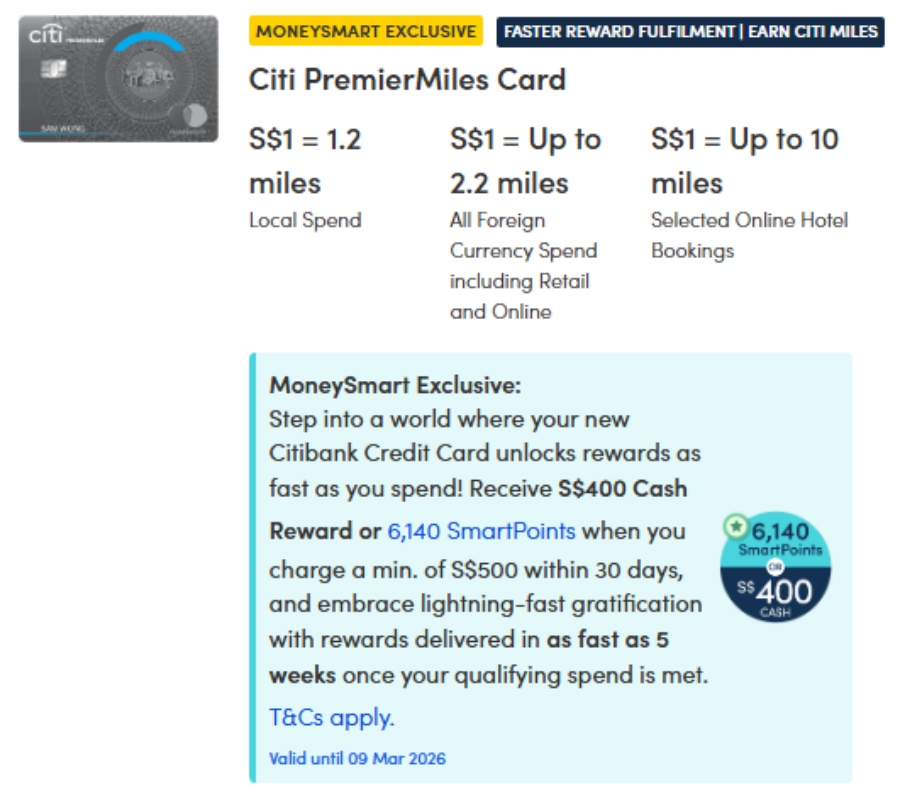Click the Local Spend label
The height and width of the screenshot is (800, 900).
305,220
